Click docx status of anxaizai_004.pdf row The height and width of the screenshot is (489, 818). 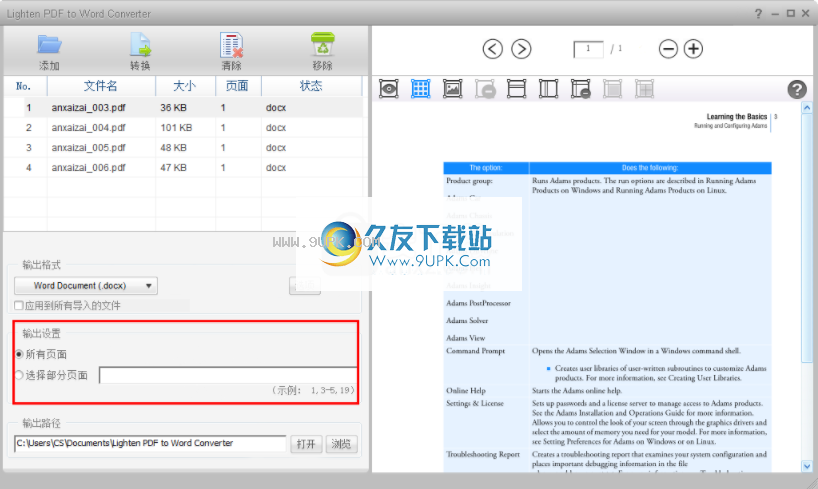point(276,128)
